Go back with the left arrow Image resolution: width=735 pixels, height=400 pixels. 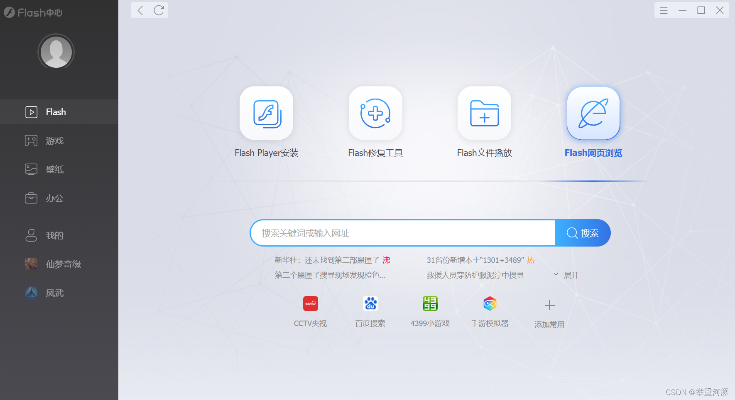click(x=140, y=10)
